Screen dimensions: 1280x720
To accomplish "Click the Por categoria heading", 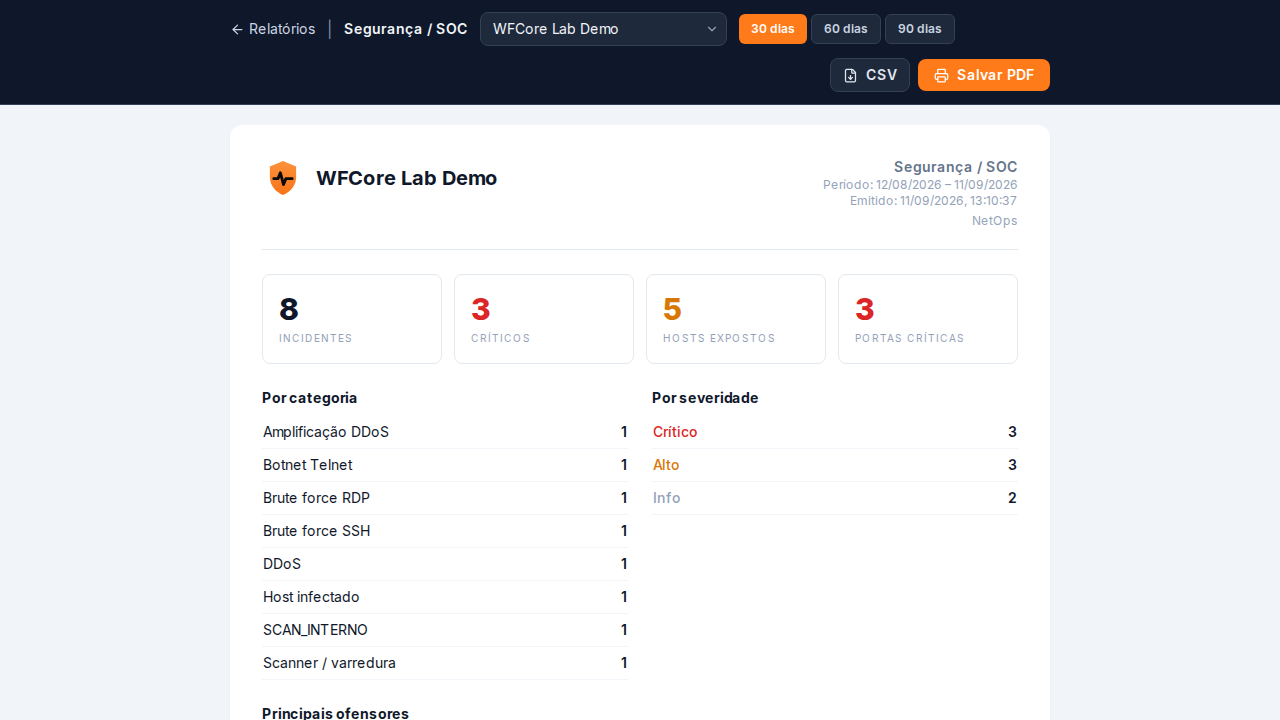I will pos(310,398).
